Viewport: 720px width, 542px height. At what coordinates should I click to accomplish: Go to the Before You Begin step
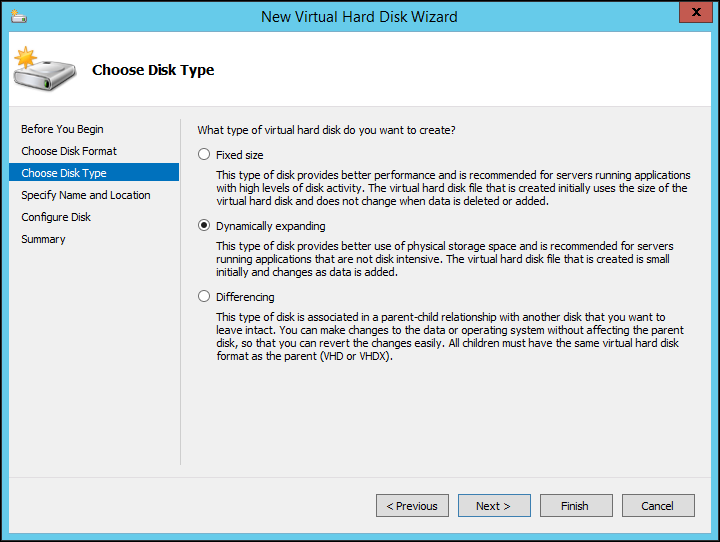pos(62,129)
